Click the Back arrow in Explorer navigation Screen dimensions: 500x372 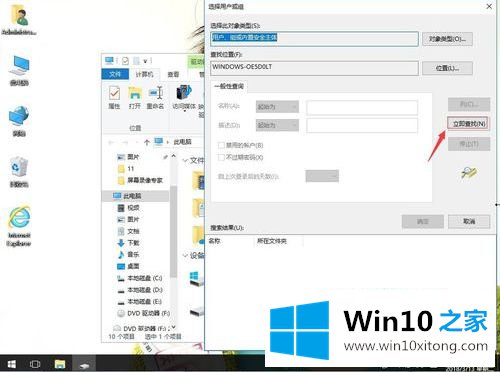[x=111, y=142]
